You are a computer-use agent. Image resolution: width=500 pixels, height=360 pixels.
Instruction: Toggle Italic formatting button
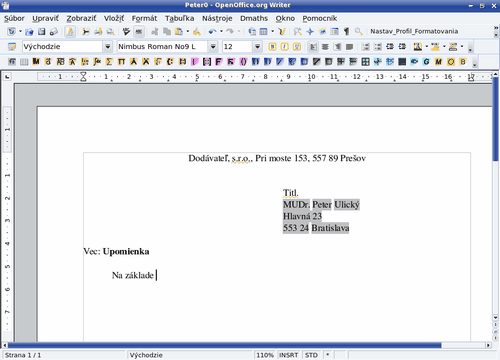click(285, 47)
